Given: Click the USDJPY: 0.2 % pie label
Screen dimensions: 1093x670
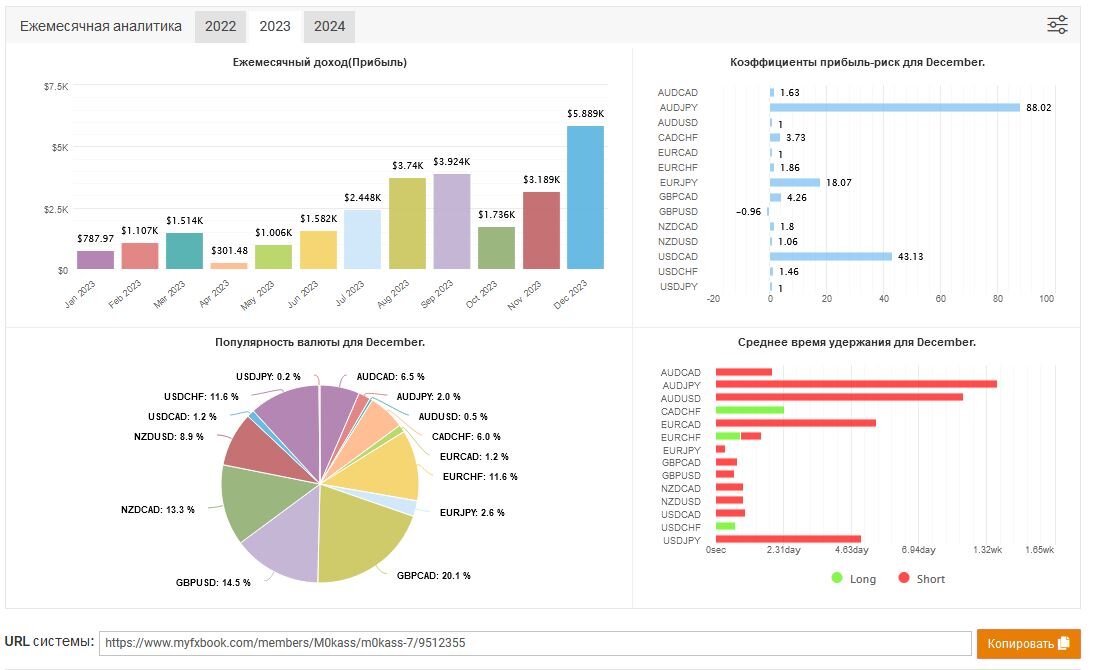Looking at the screenshot, I should pos(268,376).
